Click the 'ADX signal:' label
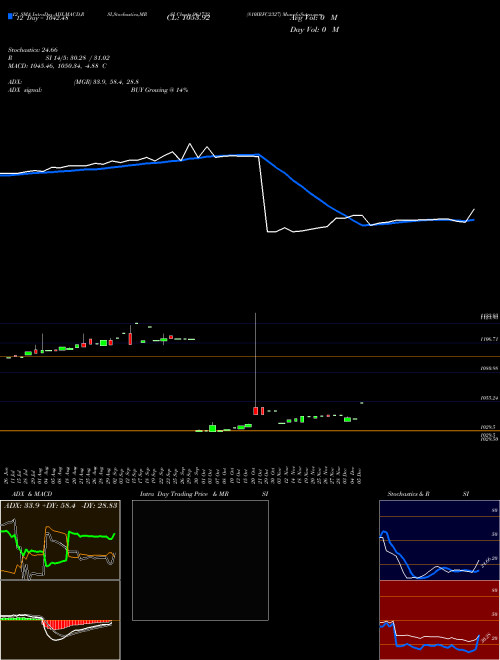 (25, 90)
